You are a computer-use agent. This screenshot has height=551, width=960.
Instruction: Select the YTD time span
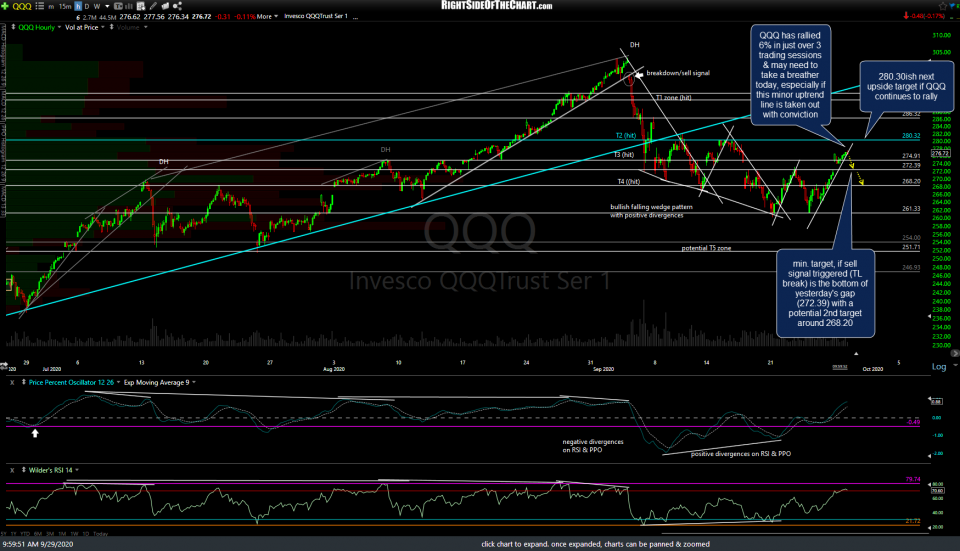[25, 534]
